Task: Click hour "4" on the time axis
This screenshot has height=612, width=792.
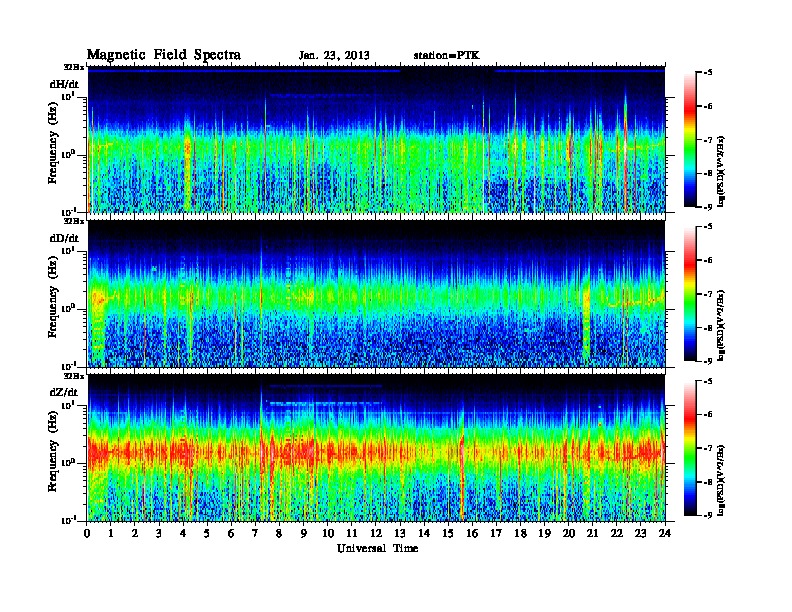Action: 183,533
